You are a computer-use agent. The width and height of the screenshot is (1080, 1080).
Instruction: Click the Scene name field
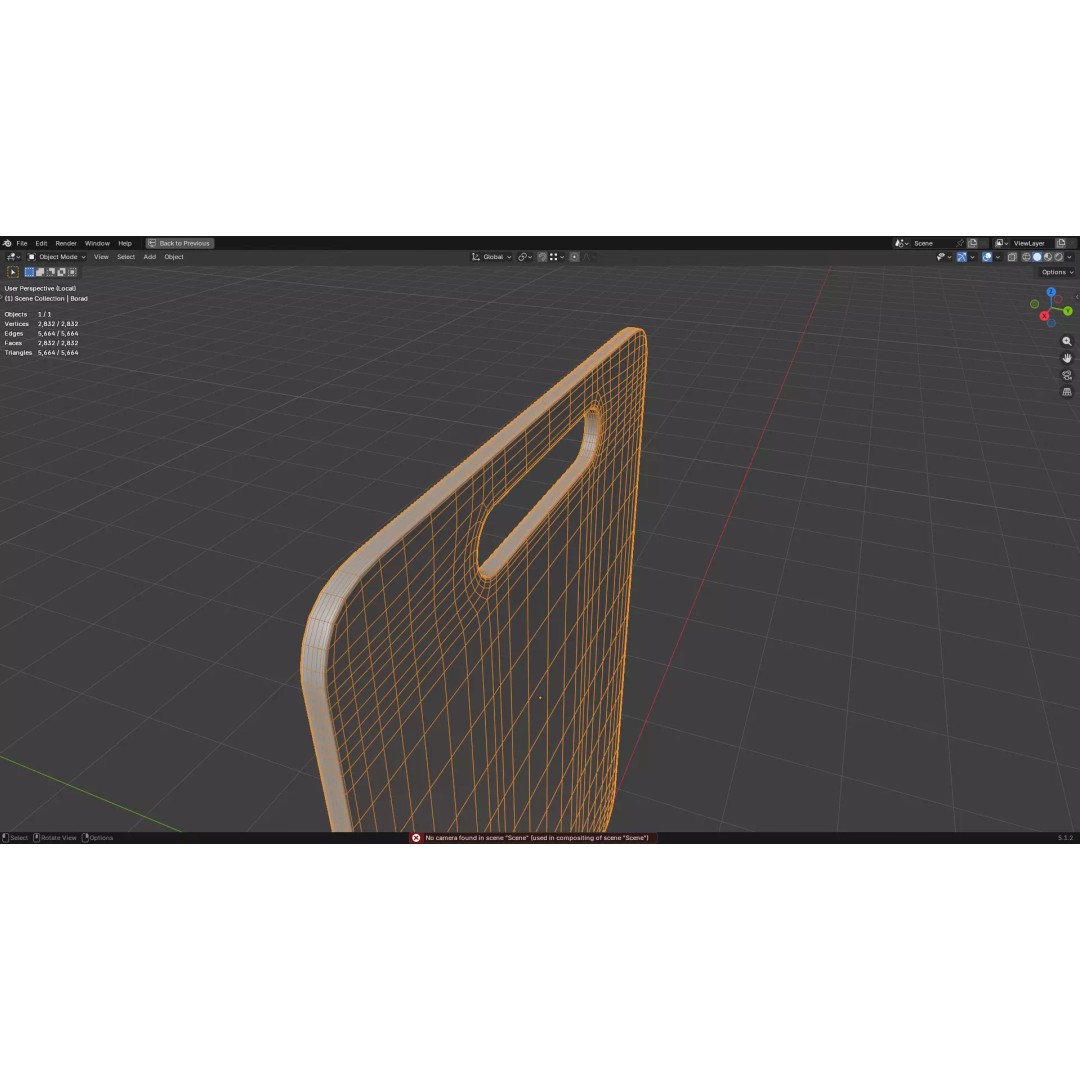[x=933, y=243]
